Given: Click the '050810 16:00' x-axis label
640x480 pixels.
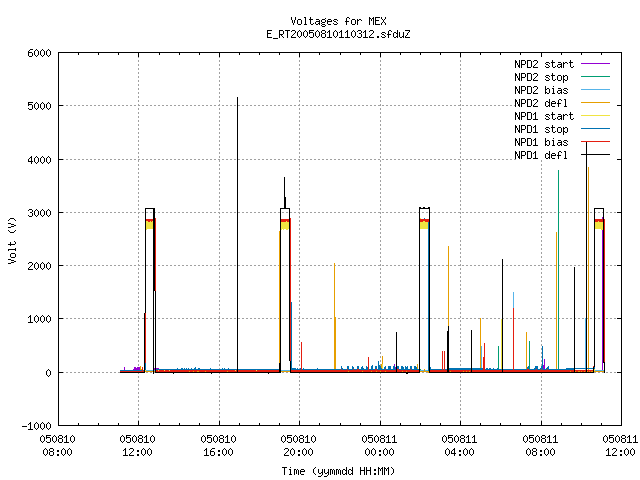Looking at the screenshot, I should [x=218, y=445].
